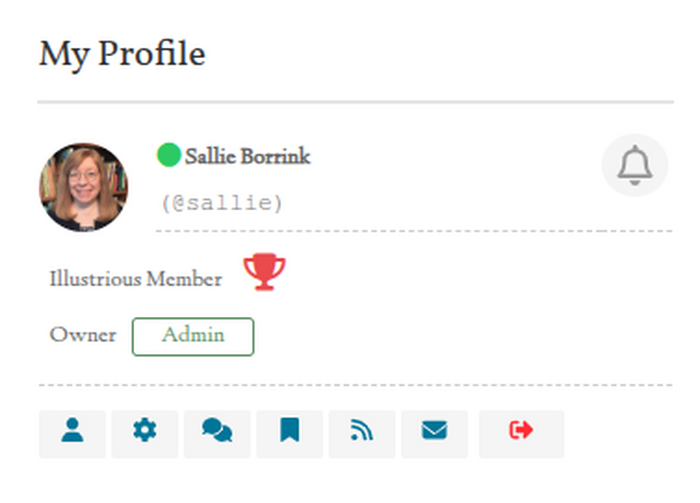This screenshot has width=700, height=503.
Task: Open the Sallie Borrink name link
Action: (x=247, y=157)
